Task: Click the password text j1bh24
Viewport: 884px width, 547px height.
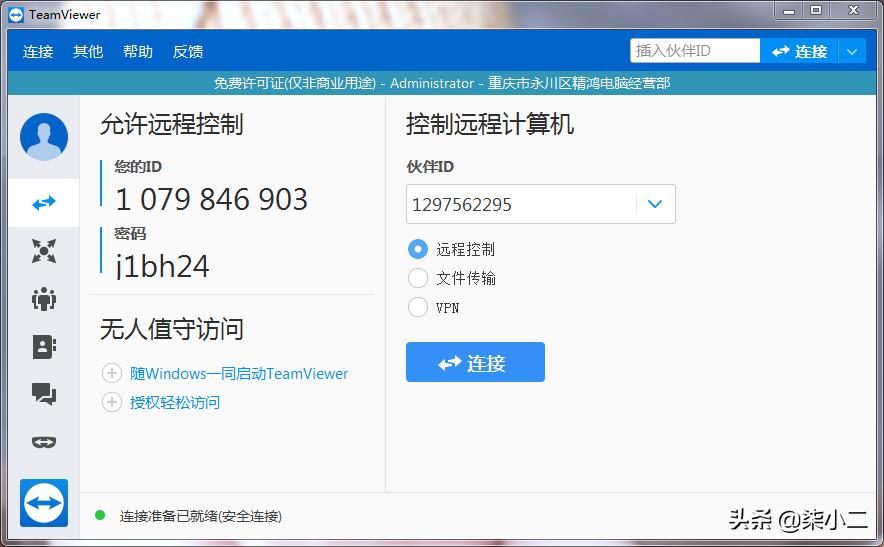Action: 162,266
